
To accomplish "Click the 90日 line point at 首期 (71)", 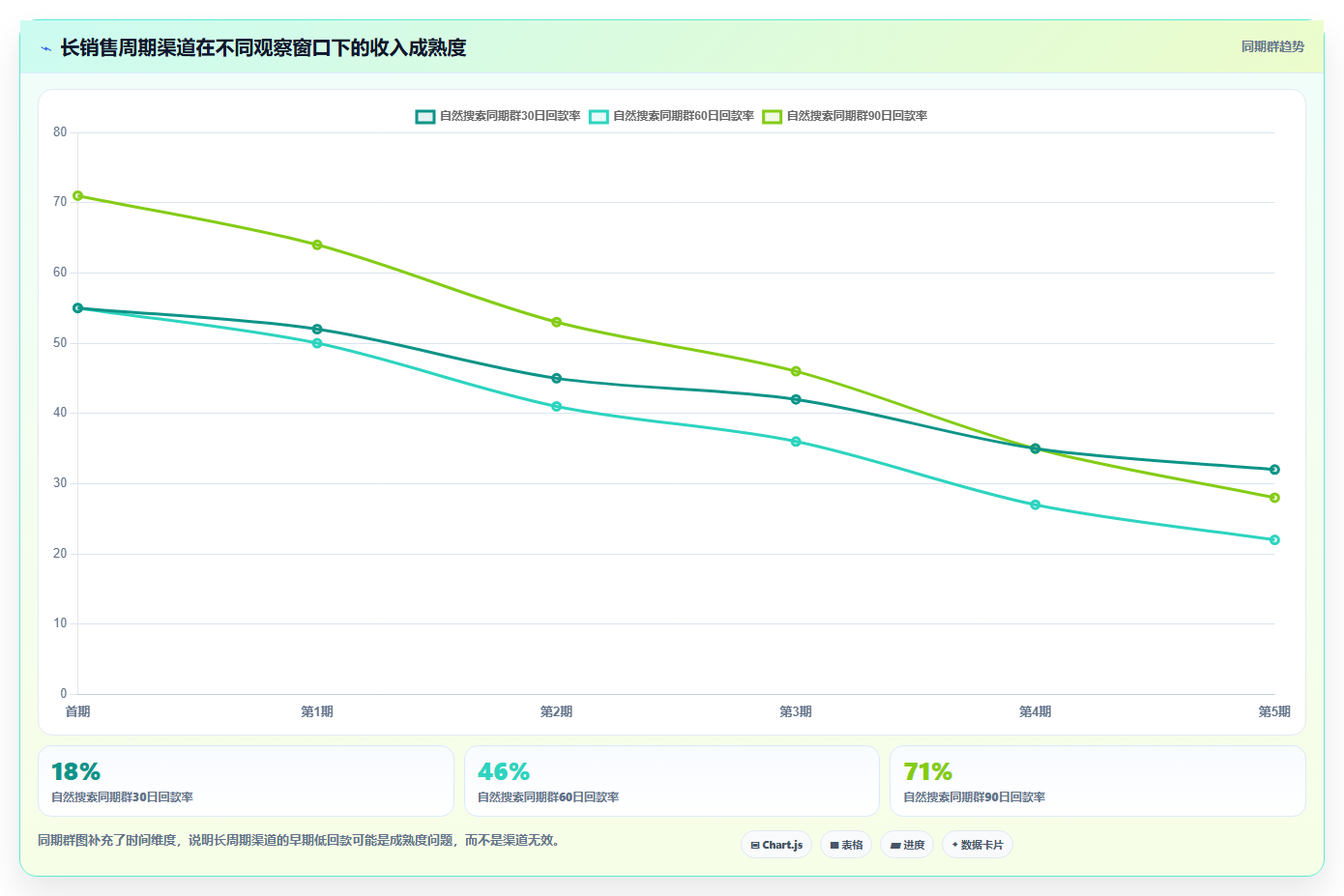I will point(78,196).
